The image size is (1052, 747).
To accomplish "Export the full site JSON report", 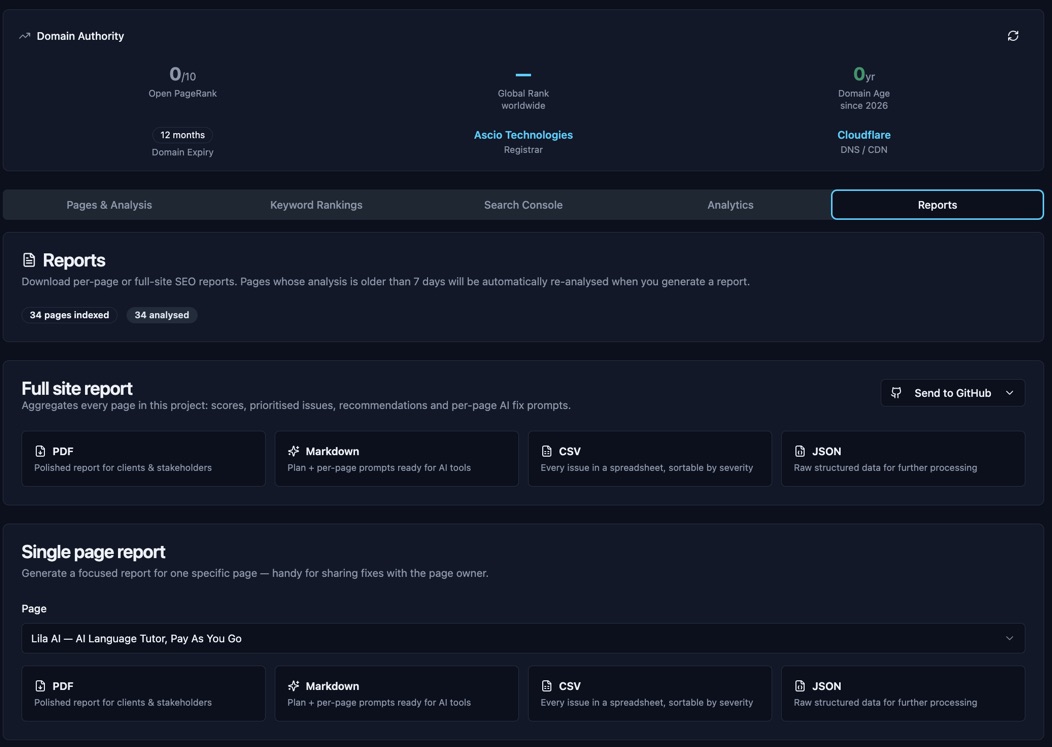I will pyautogui.click(x=903, y=459).
